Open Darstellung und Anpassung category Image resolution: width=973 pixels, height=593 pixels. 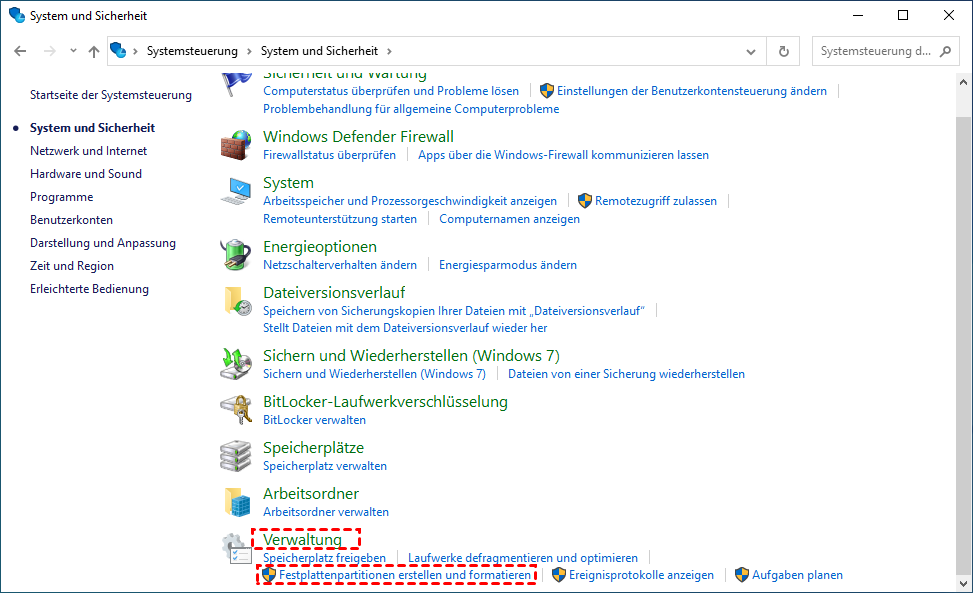103,243
